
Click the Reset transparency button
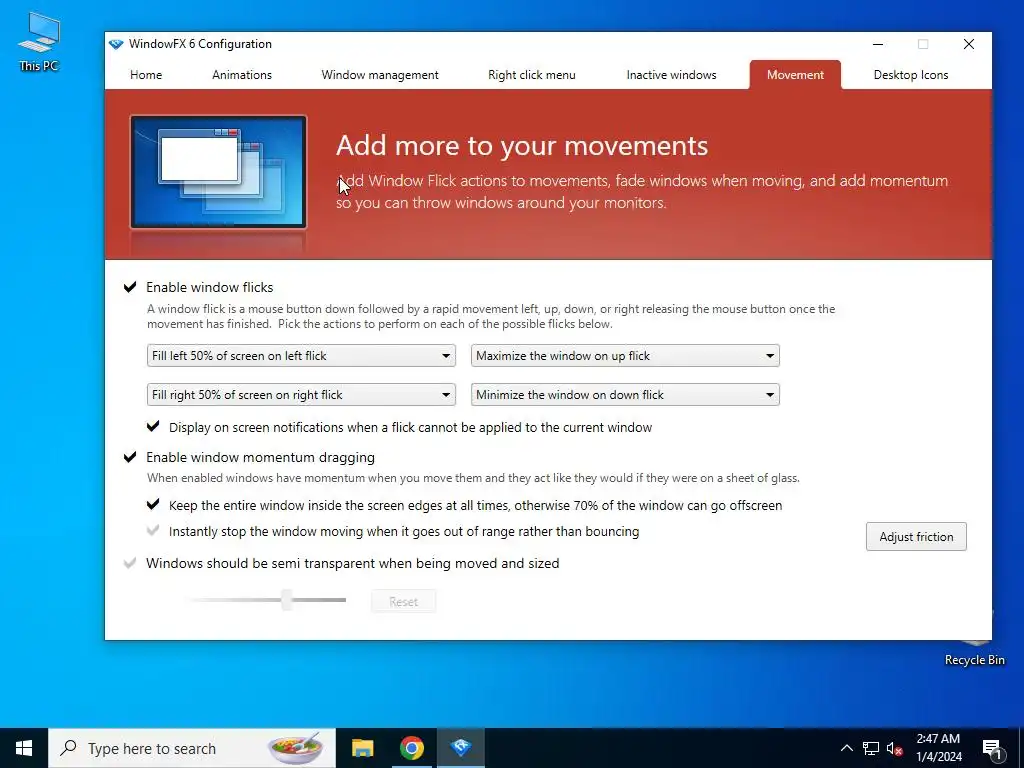pos(404,601)
